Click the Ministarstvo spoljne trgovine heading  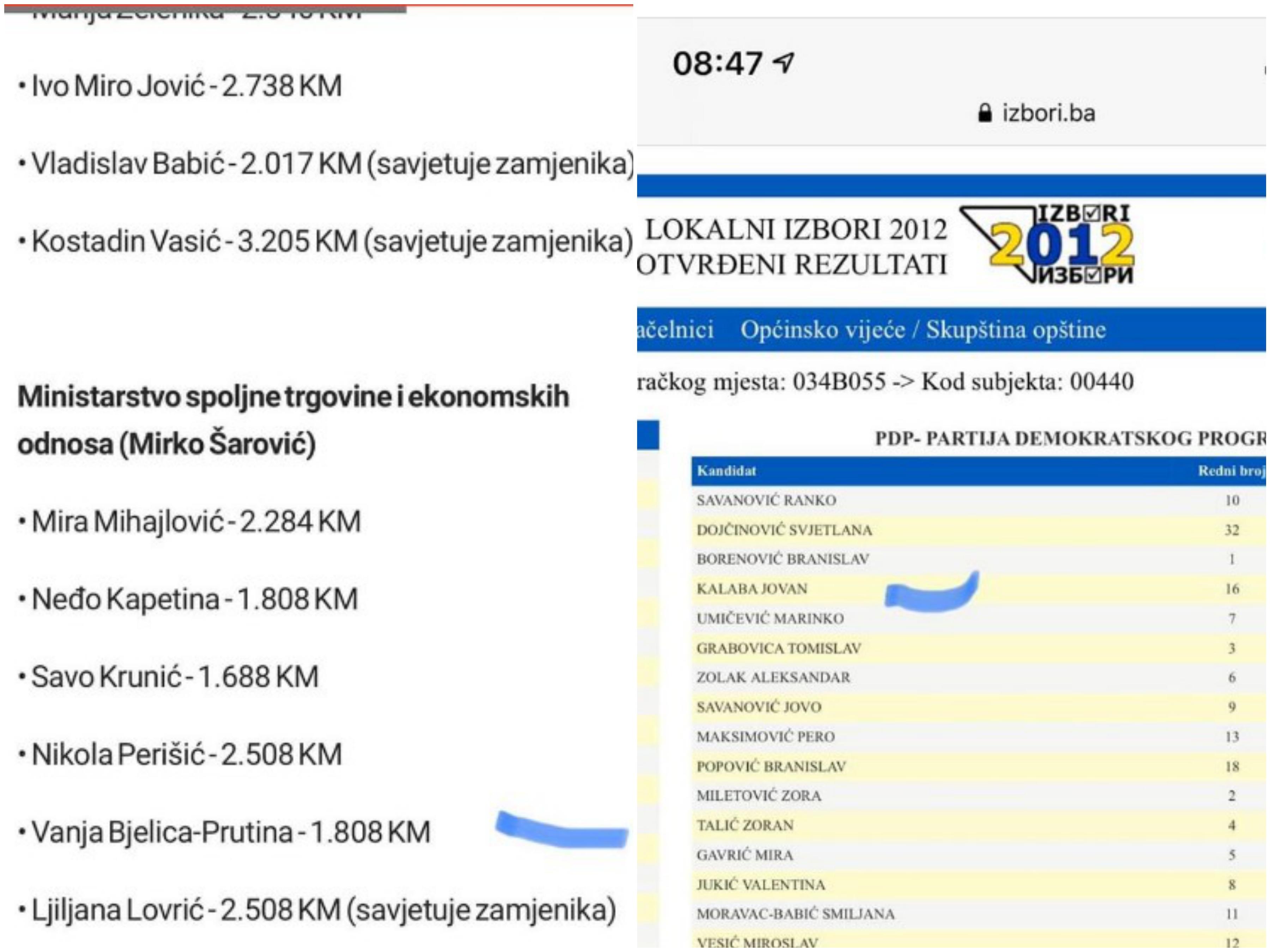293,420
